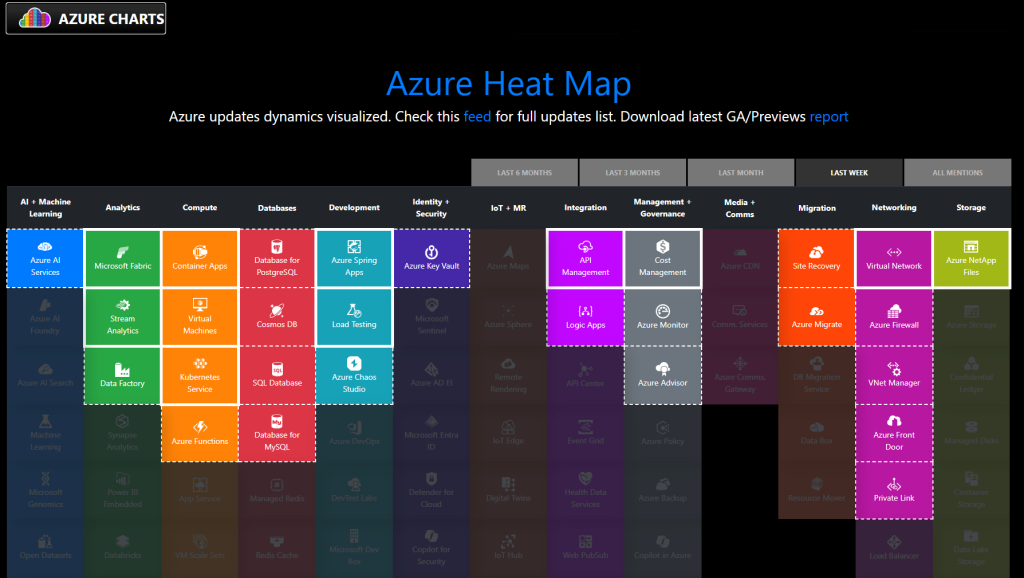Switch to the Last 6 Months tab

pos(524,172)
